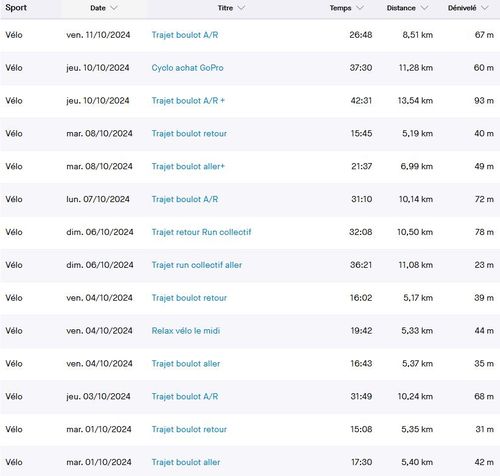This screenshot has width=500, height=476.
Task: Click date lun. 07/10/2024
Action: coord(98,199)
